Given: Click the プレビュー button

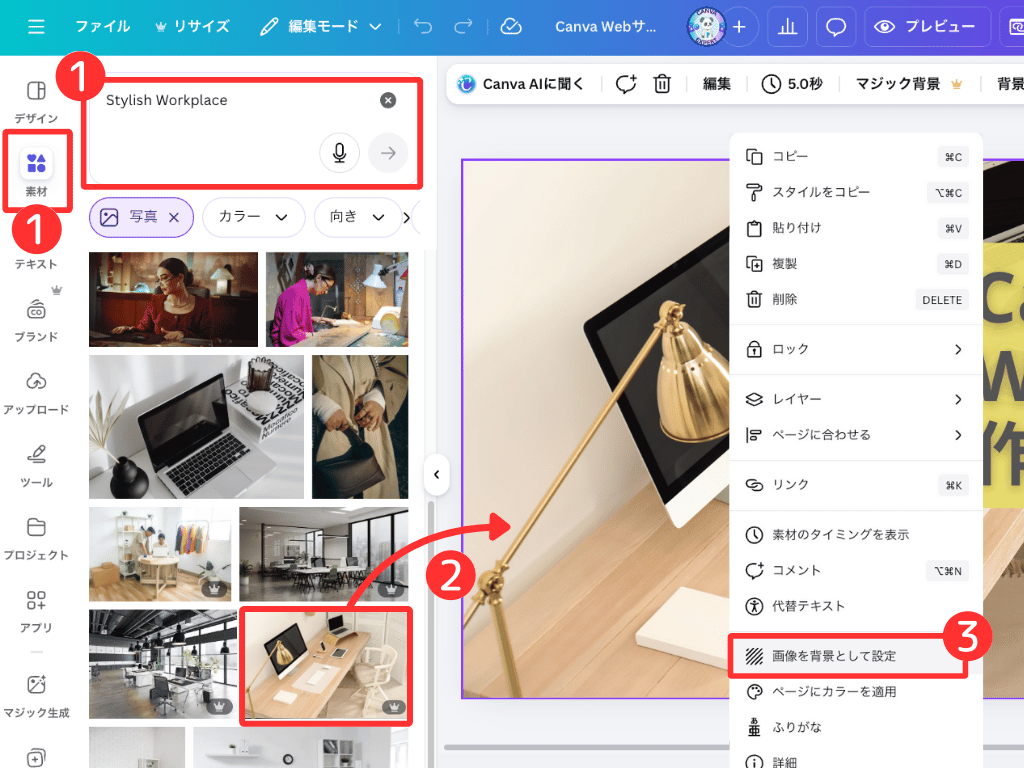Looking at the screenshot, I should 924,27.
